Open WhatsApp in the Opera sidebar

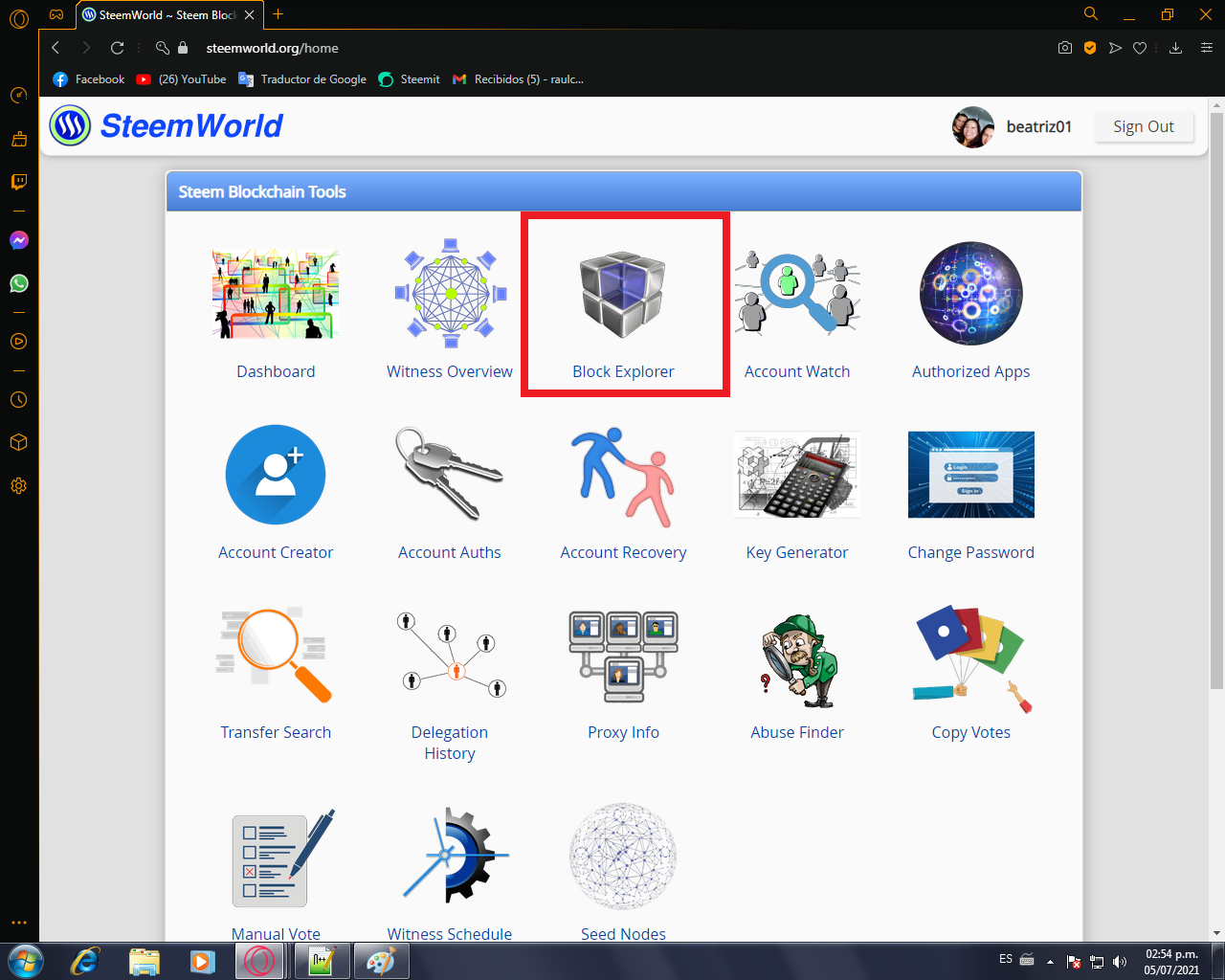(x=18, y=283)
